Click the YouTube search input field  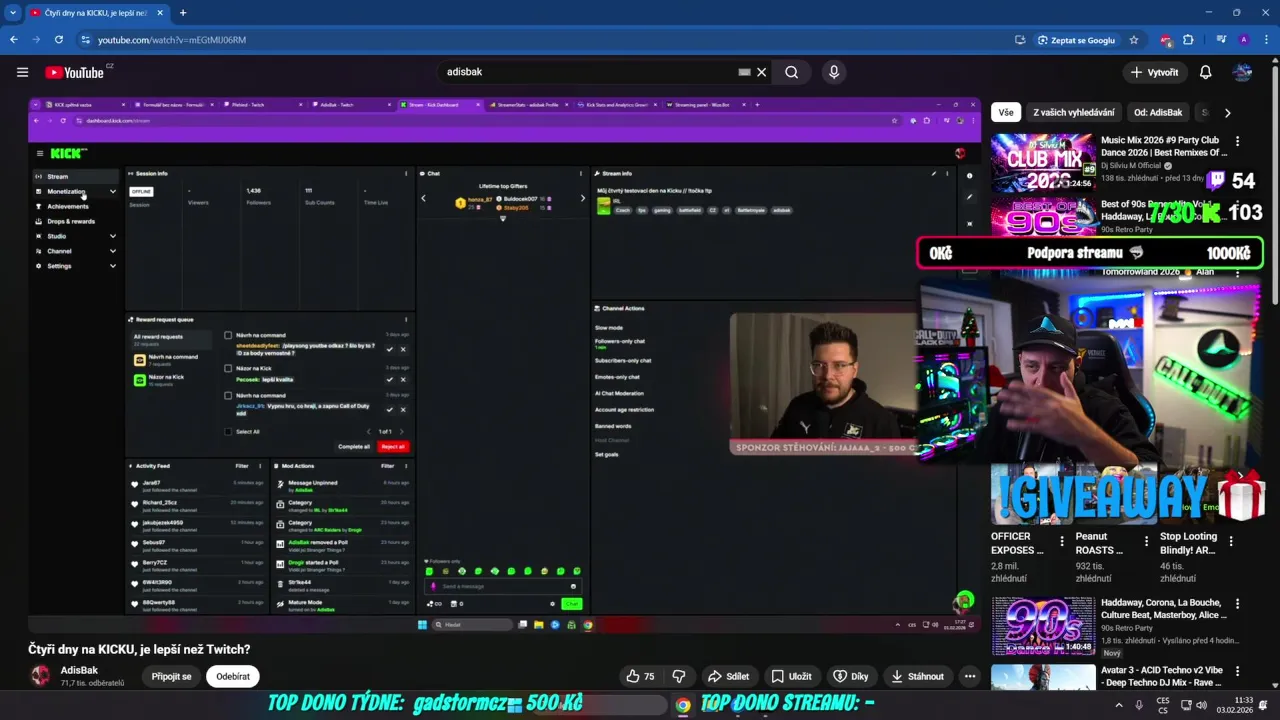pos(590,72)
